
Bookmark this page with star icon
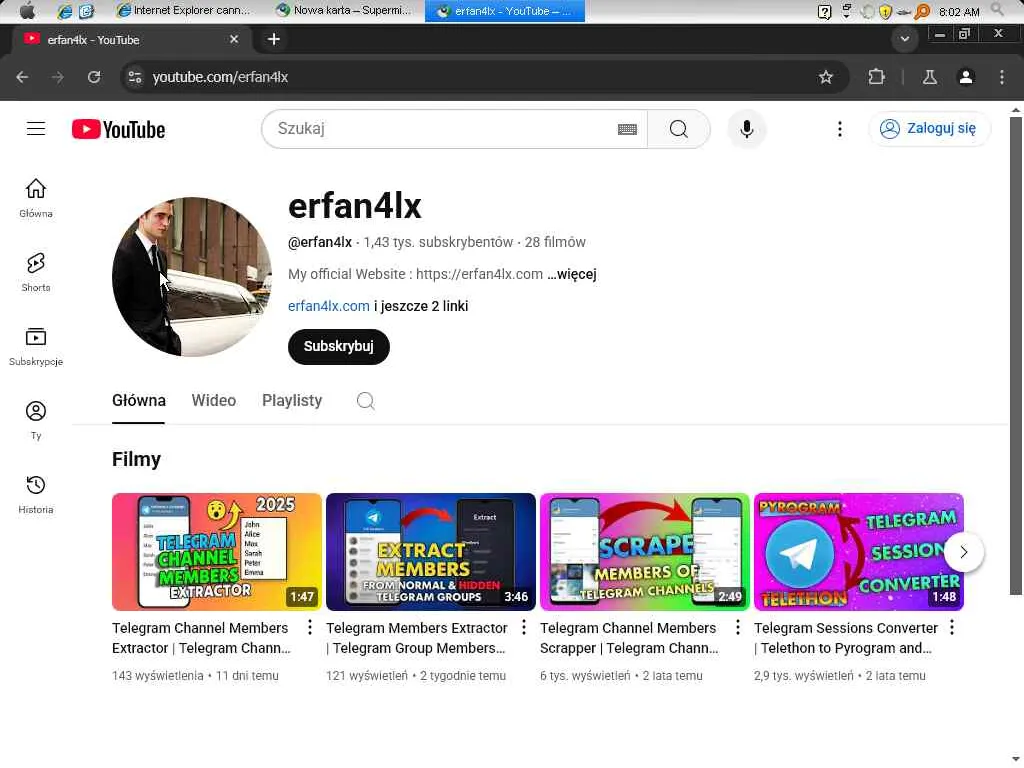point(825,77)
